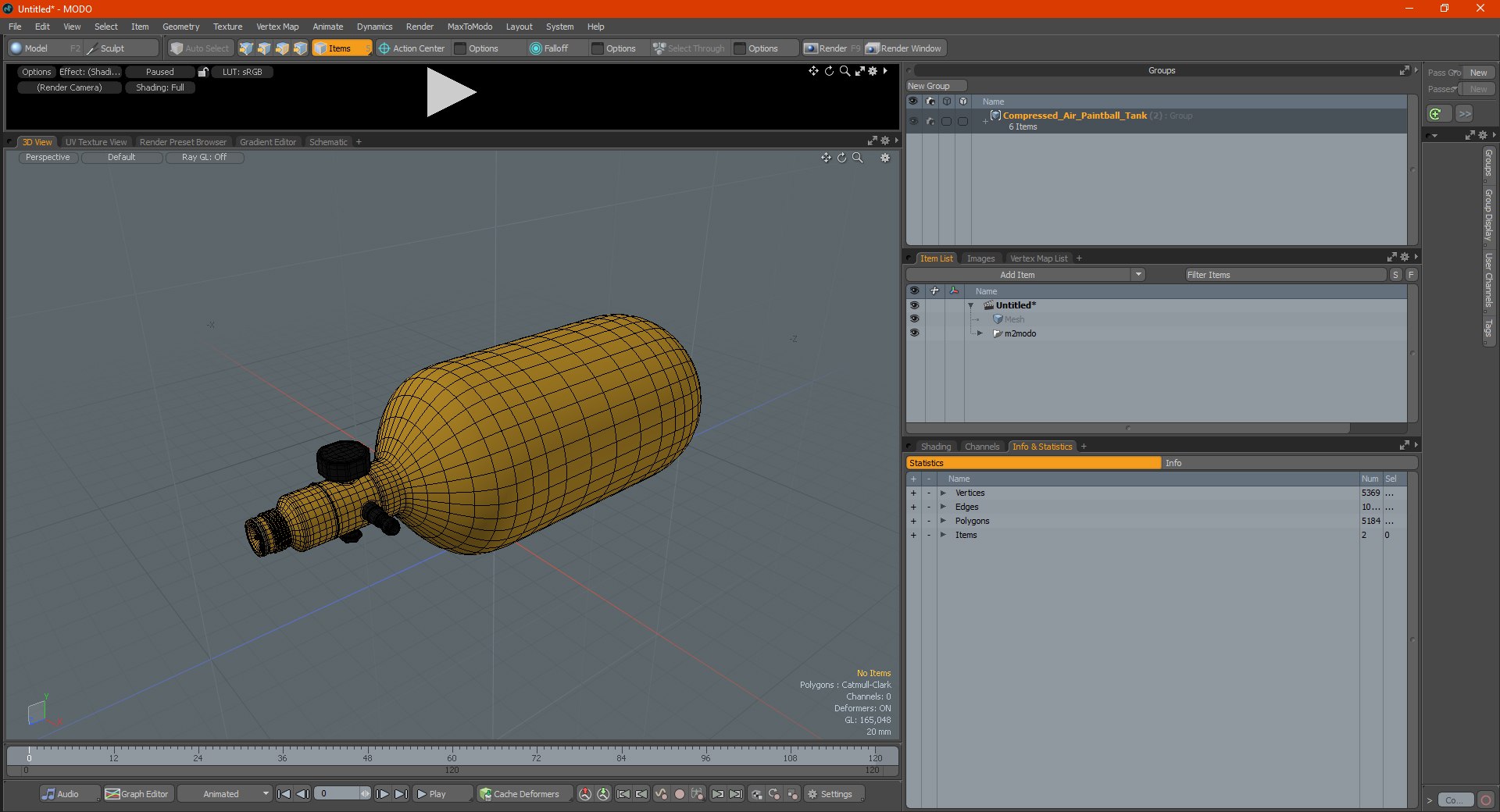Image resolution: width=1500 pixels, height=812 pixels.
Task: Toggle visibility of the Untitled scene item
Action: coord(914,305)
